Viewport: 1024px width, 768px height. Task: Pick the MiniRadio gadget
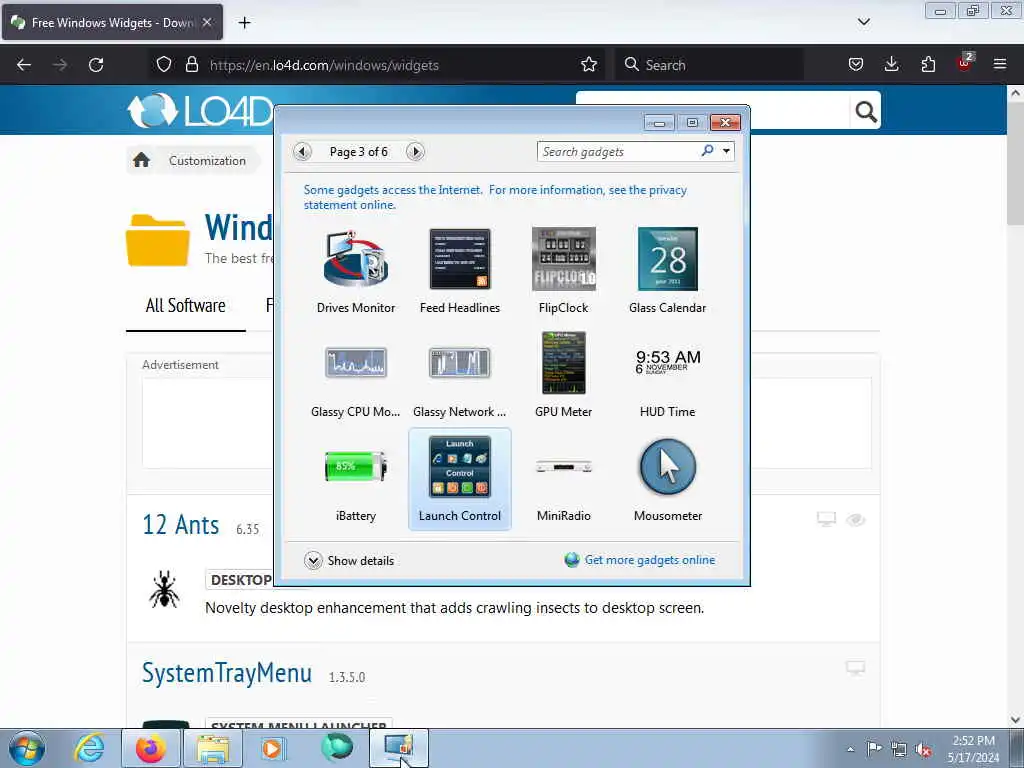pyautogui.click(x=564, y=479)
